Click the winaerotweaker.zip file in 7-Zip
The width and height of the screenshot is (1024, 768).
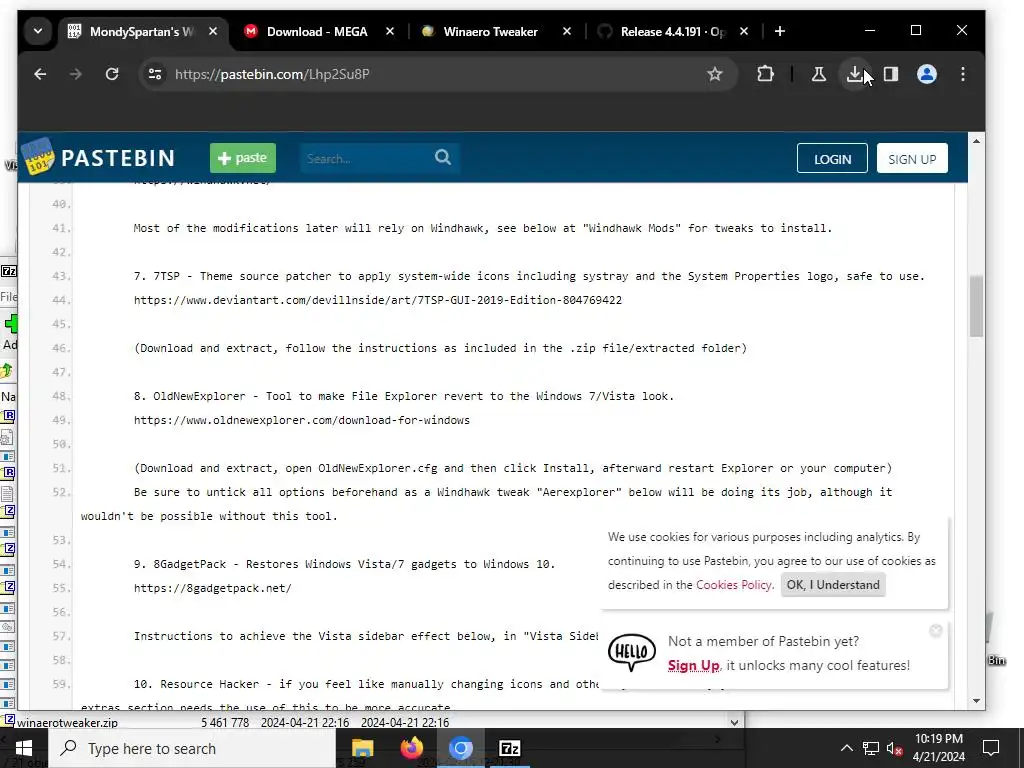67,722
